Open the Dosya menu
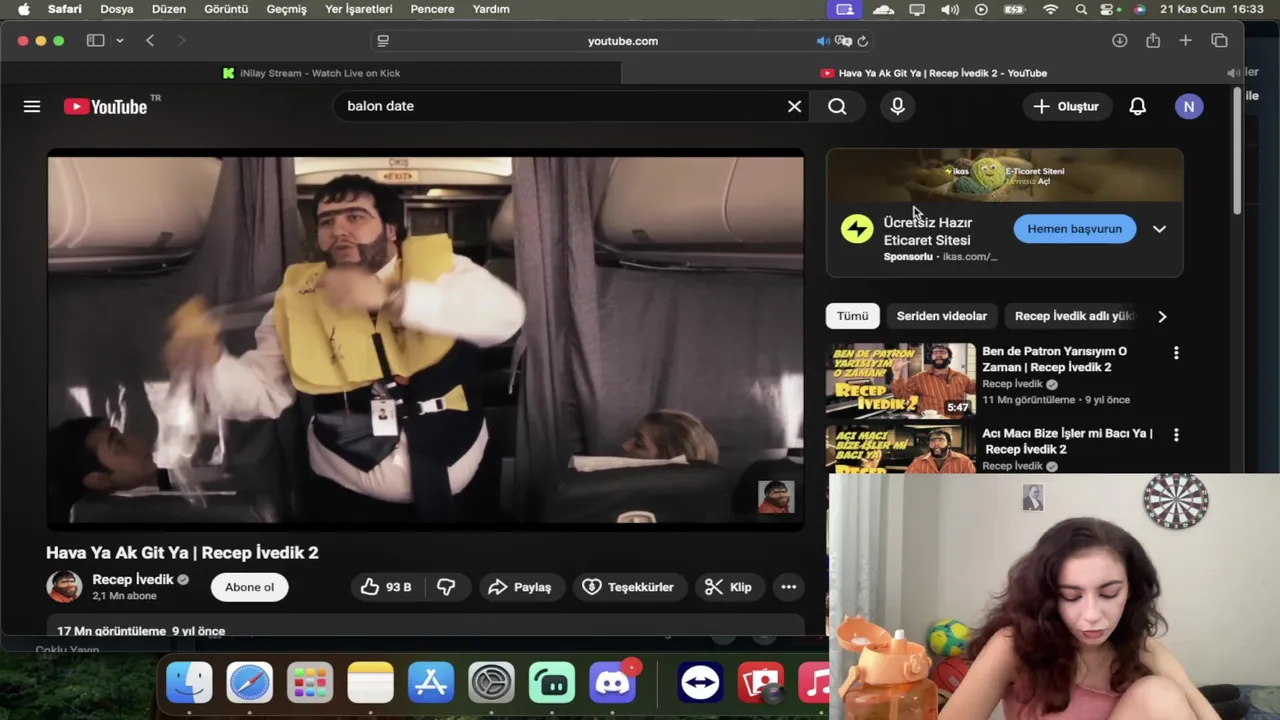The width and height of the screenshot is (1280, 720). (117, 9)
